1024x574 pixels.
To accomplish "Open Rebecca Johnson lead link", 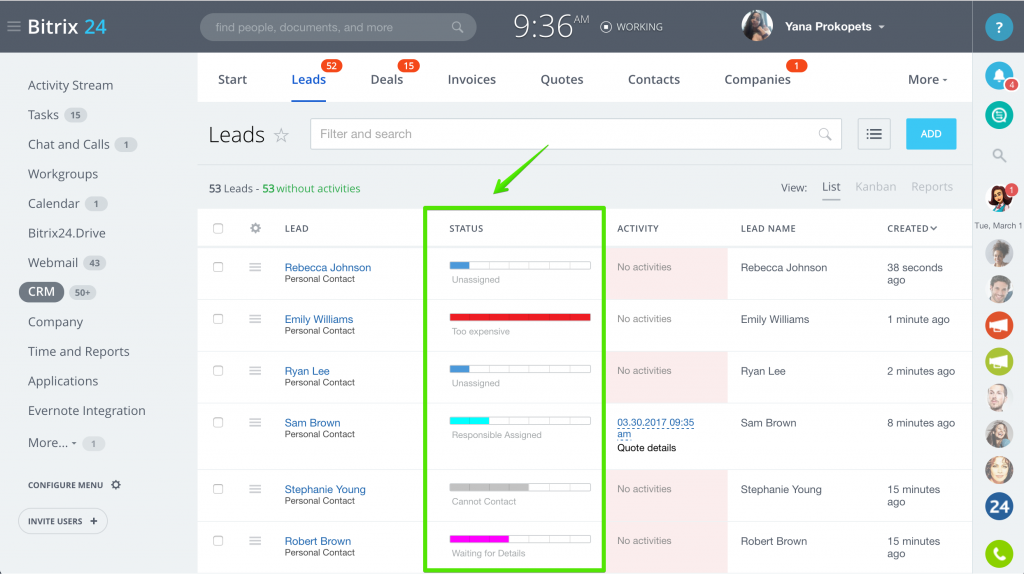I will click(x=328, y=267).
